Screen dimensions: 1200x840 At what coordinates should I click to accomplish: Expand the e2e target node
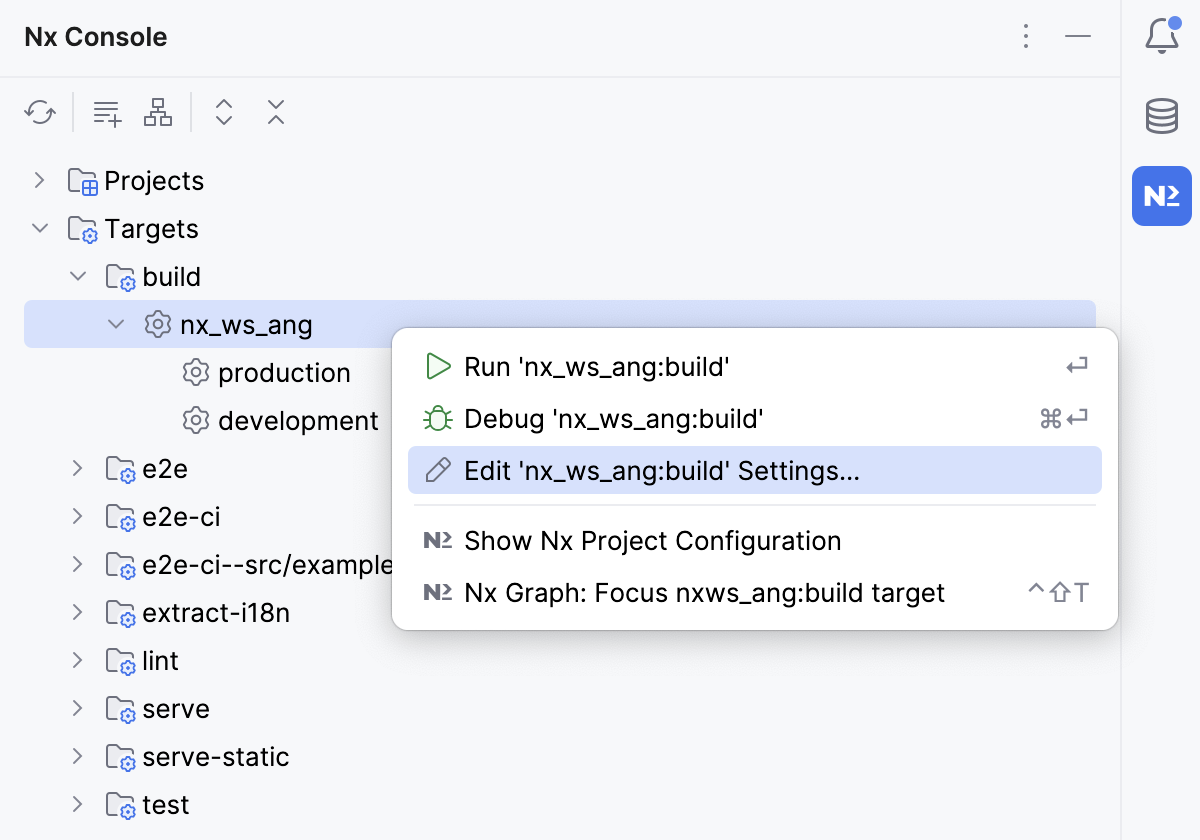pos(78,468)
